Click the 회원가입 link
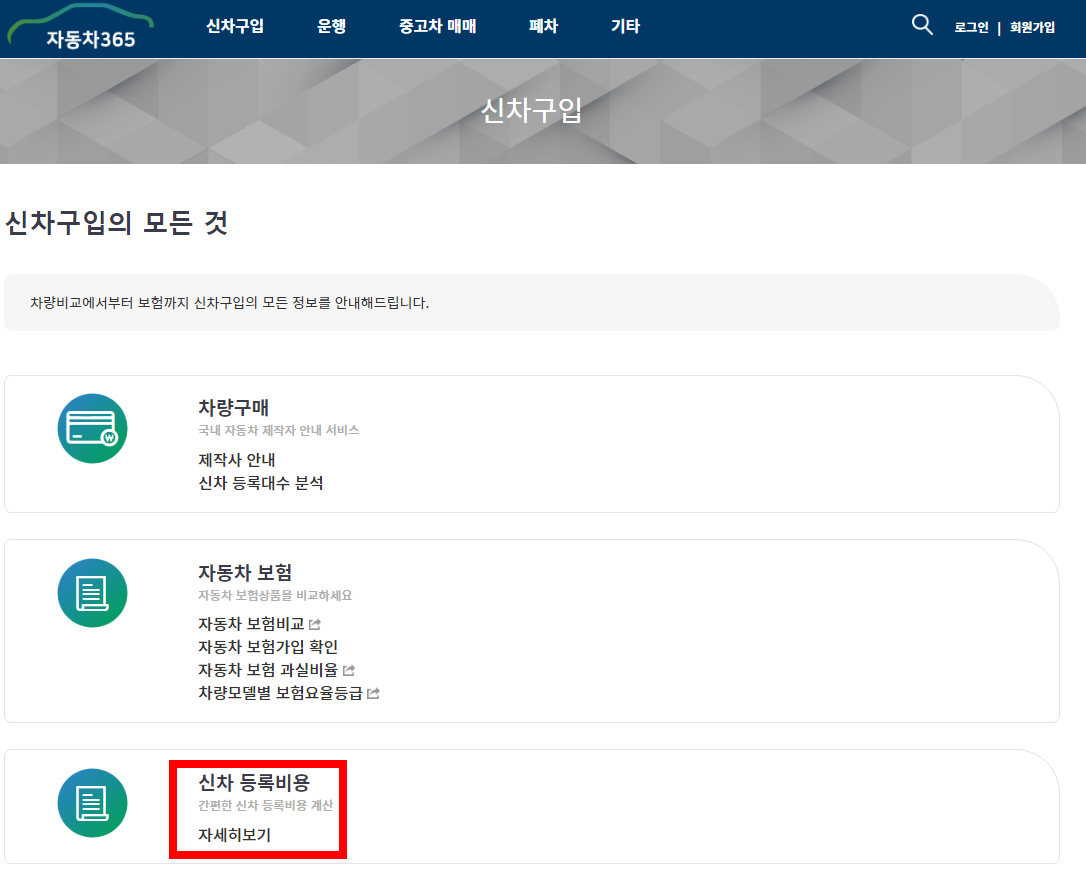This screenshot has width=1086, height=872. 1031,27
